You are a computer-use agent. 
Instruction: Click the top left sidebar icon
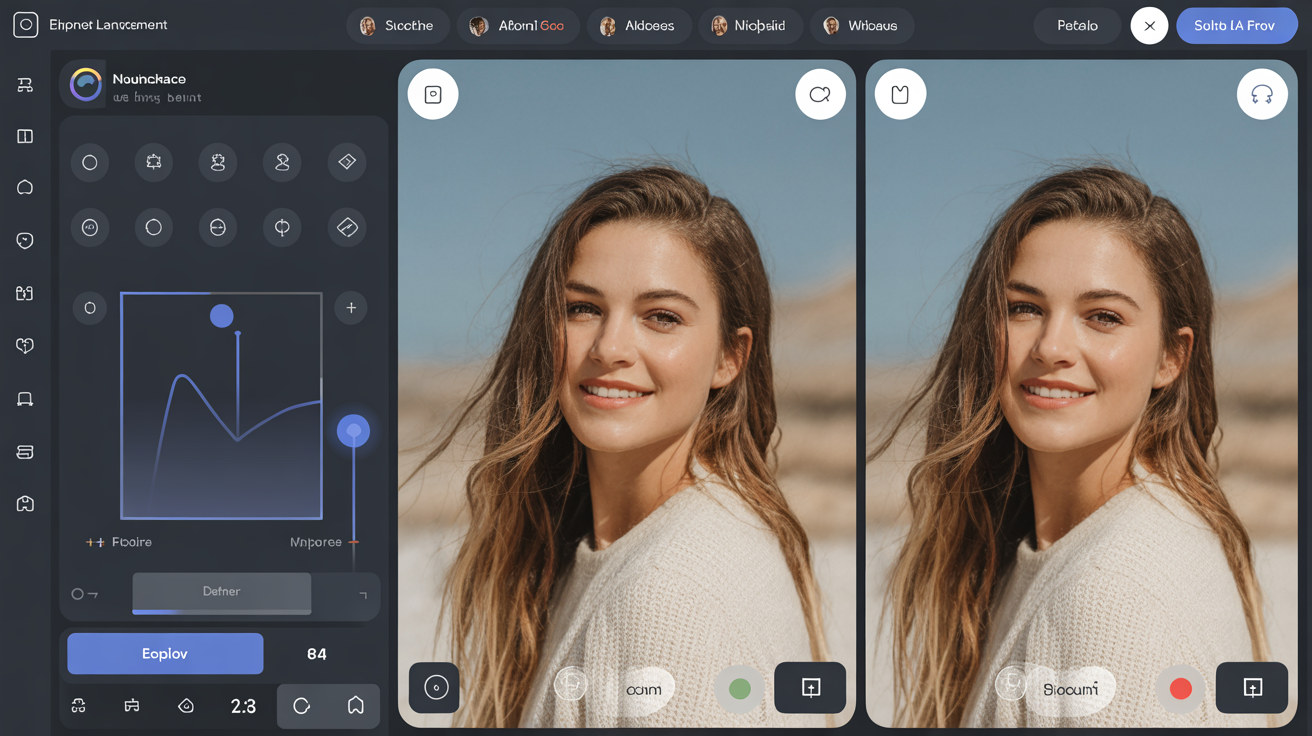[25, 85]
